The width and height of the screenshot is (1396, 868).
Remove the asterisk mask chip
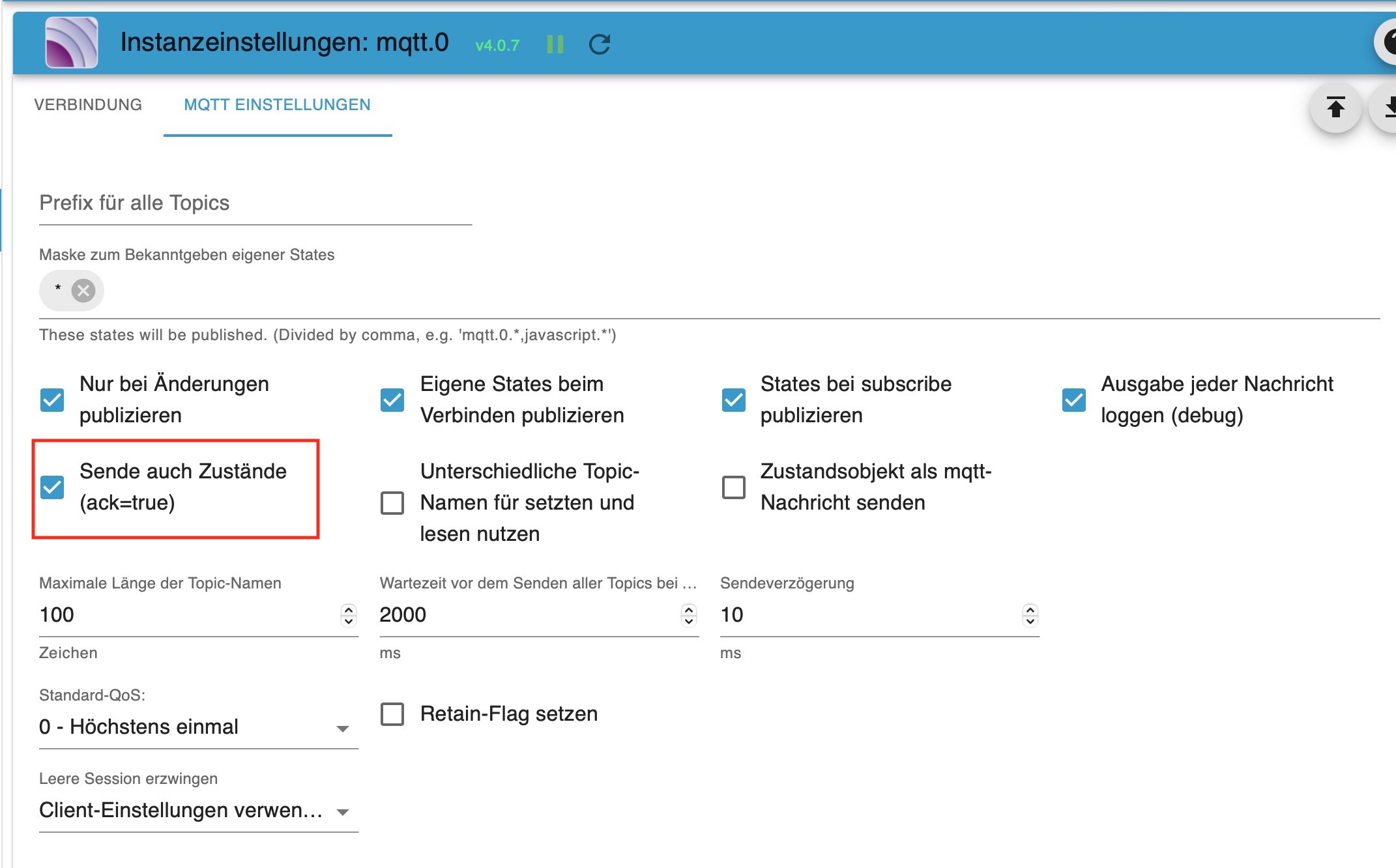coord(83,291)
